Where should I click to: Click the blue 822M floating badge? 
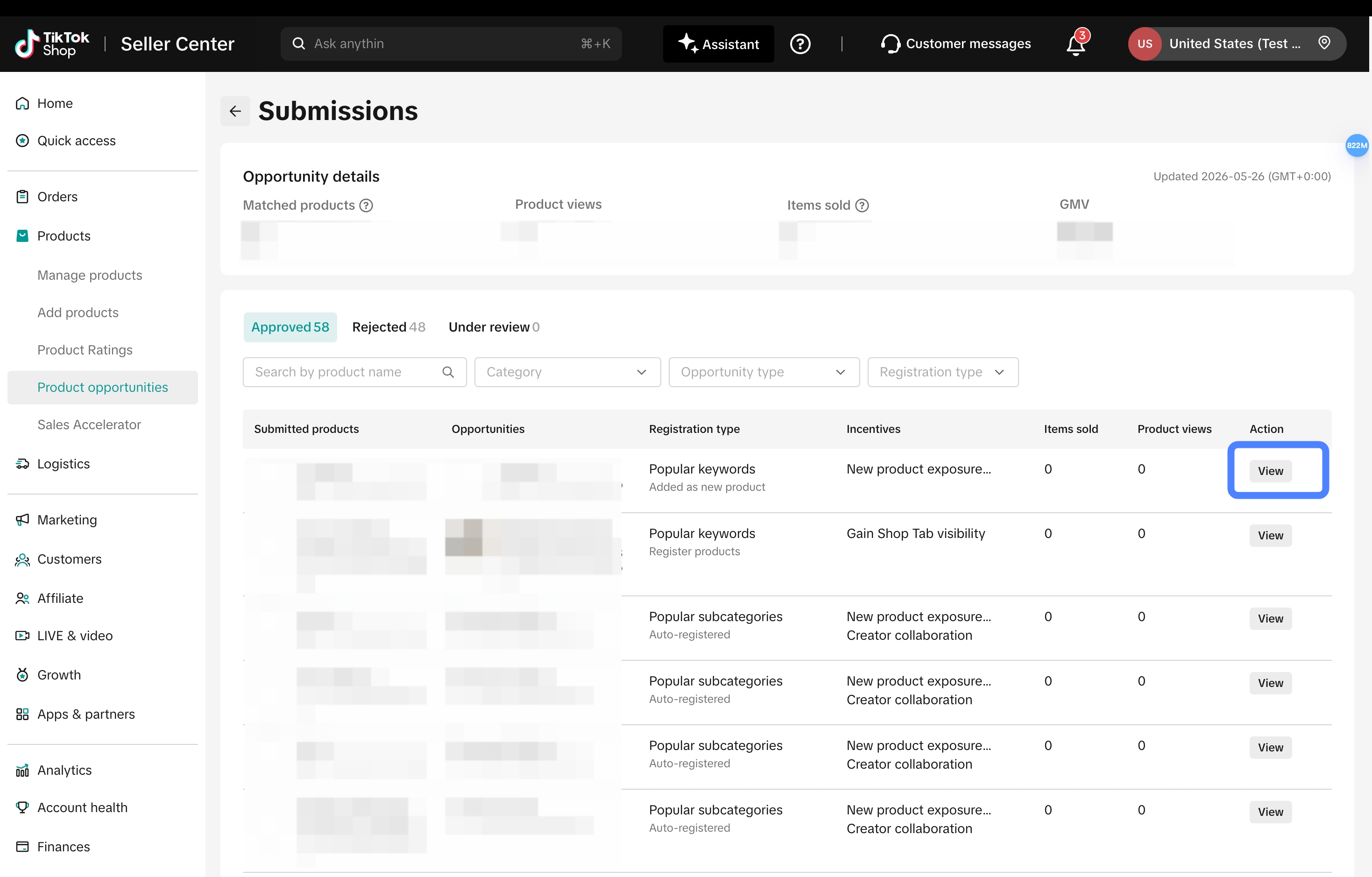pos(1357,145)
